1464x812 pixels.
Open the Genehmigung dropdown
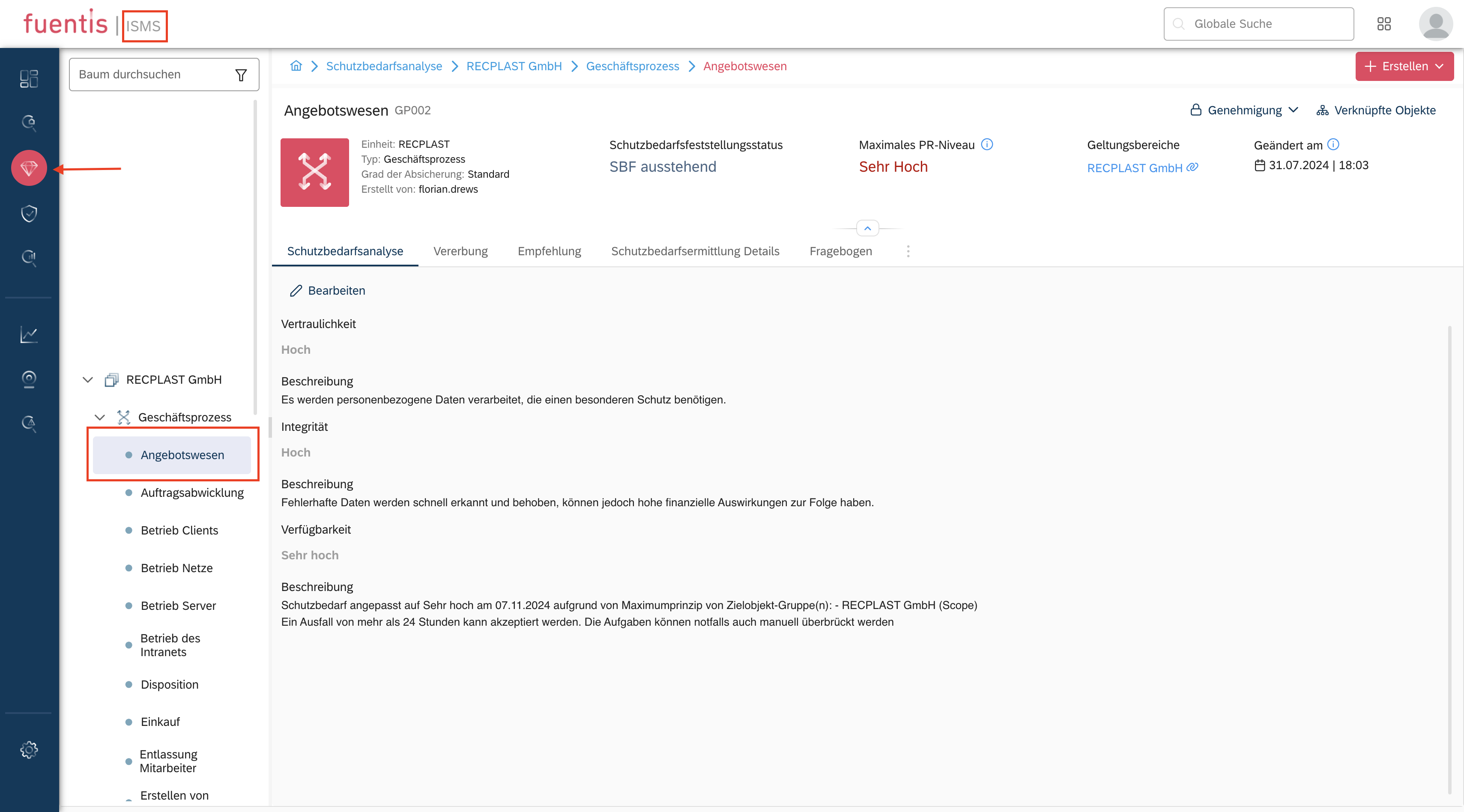(x=1245, y=110)
